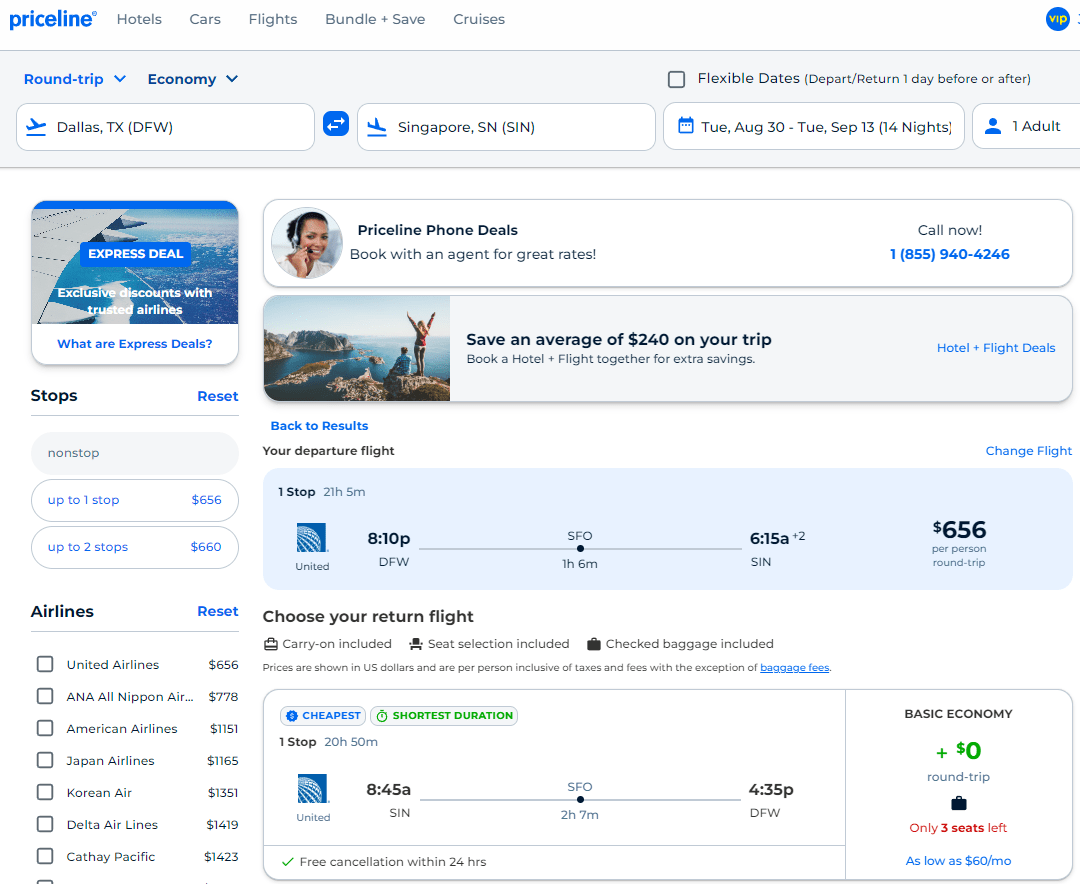This screenshot has width=1080, height=884.
Task: Click the swap origin and destination icon
Action: pyautogui.click(x=335, y=124)
